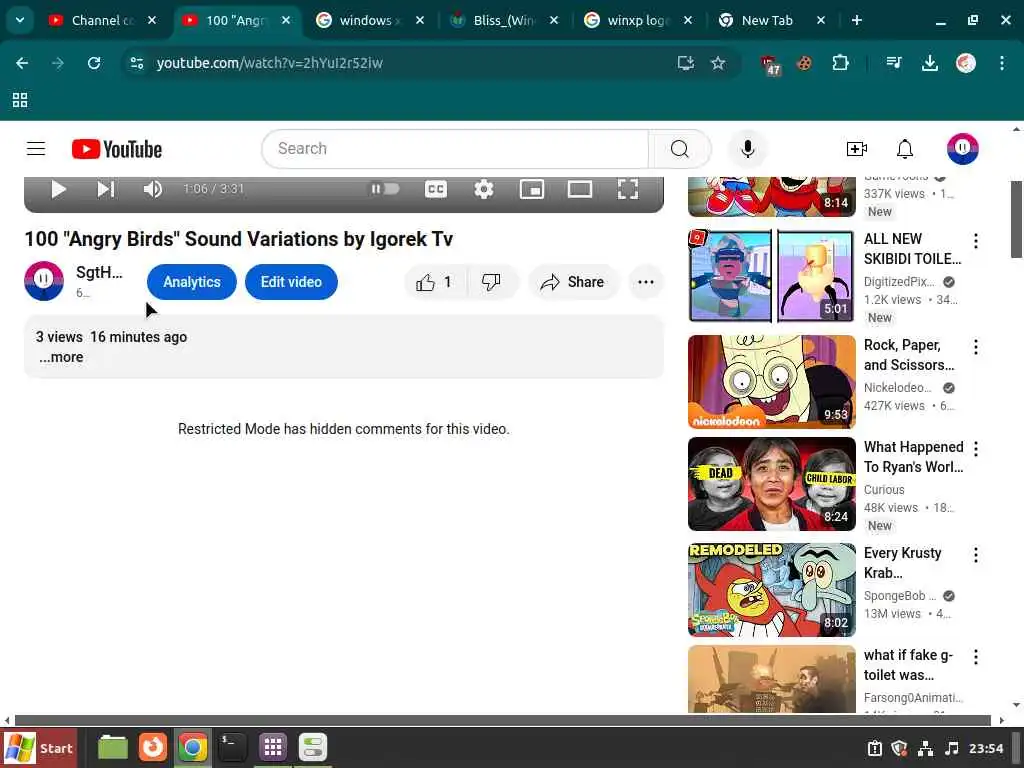Open Chrome extensions puzzle menu
Viewport: 1024px width, 768px height.
(840, 63)
